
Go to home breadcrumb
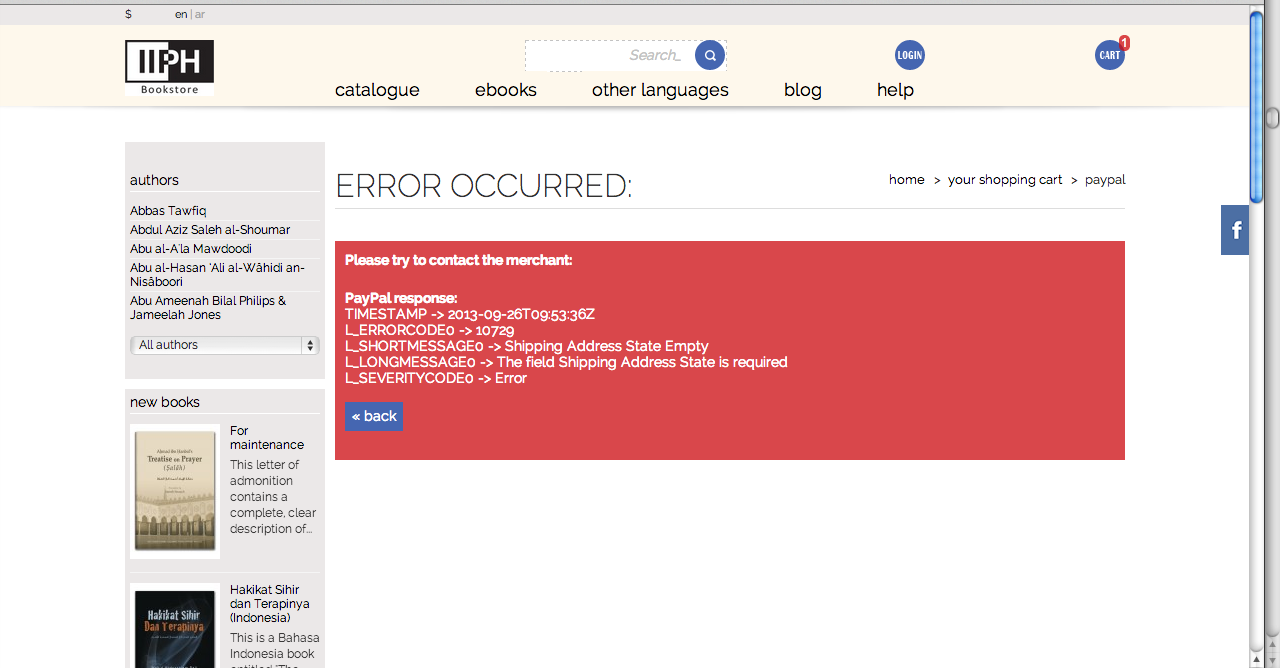(907, 180)
